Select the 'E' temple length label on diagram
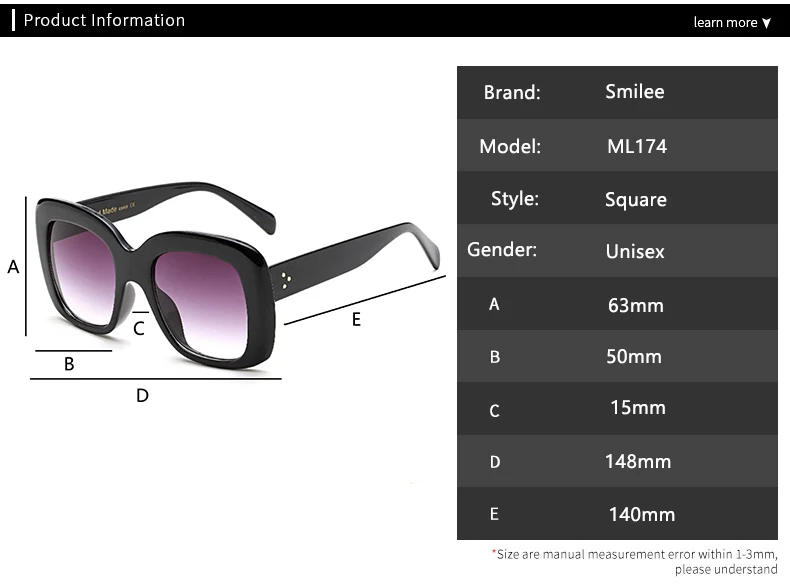This screenshot has height=586, width=790. [356, 319]
